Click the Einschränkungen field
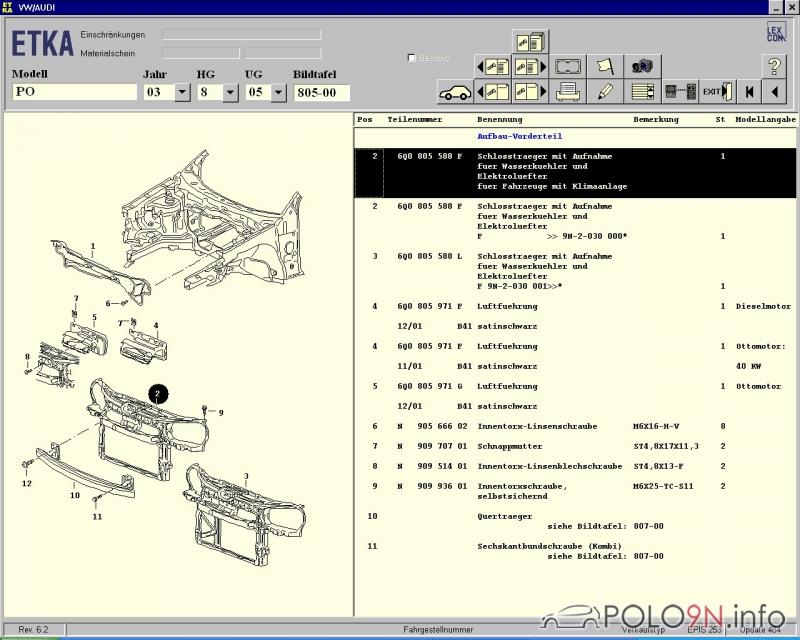This screenshot has width=800, height=640. (x=241, y=34)
